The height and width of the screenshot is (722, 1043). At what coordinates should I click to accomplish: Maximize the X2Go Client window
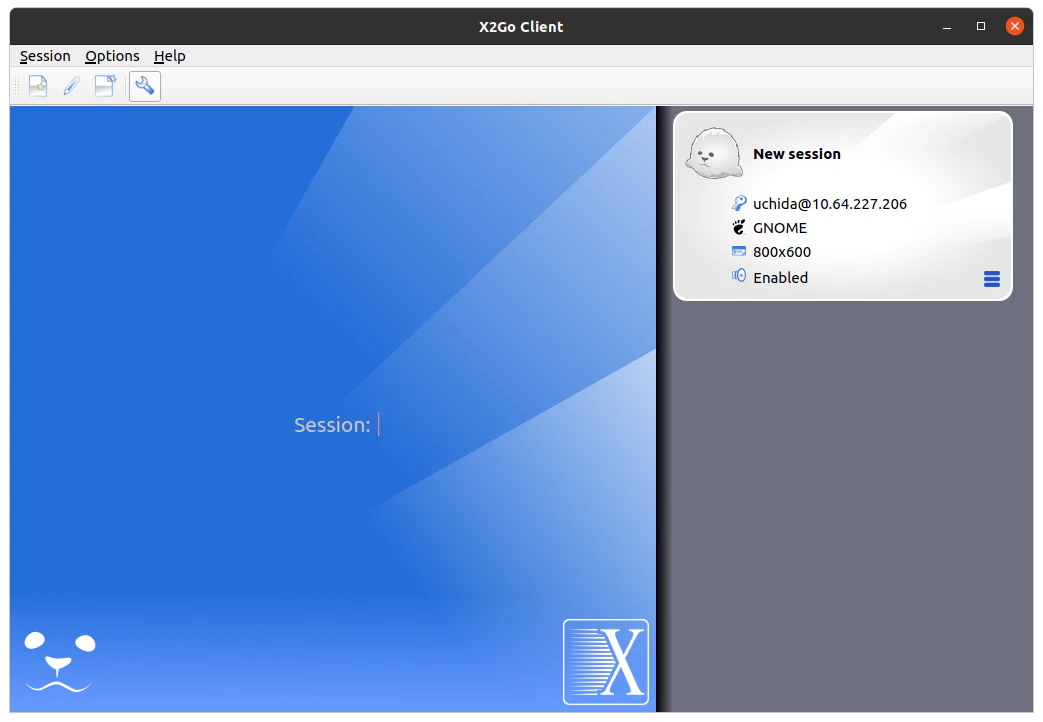click(x=980, y=26)
